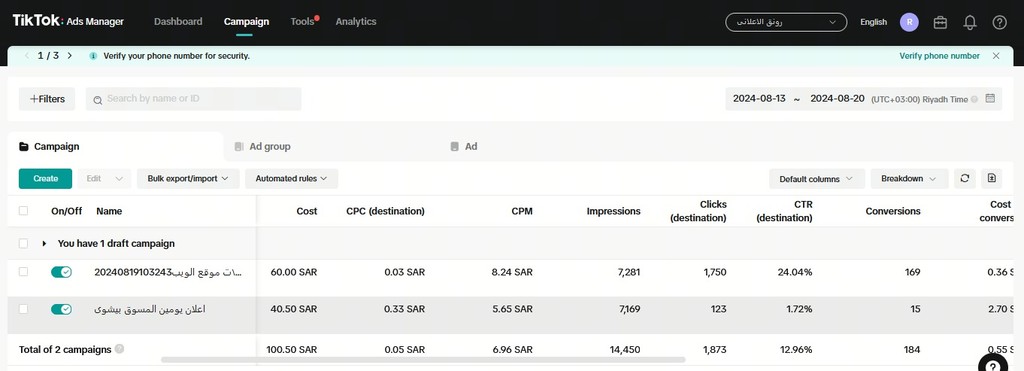The height and width of the screenshot is (371, 1024).
Task: Click the R account avatar
Action: pos(909,22)
